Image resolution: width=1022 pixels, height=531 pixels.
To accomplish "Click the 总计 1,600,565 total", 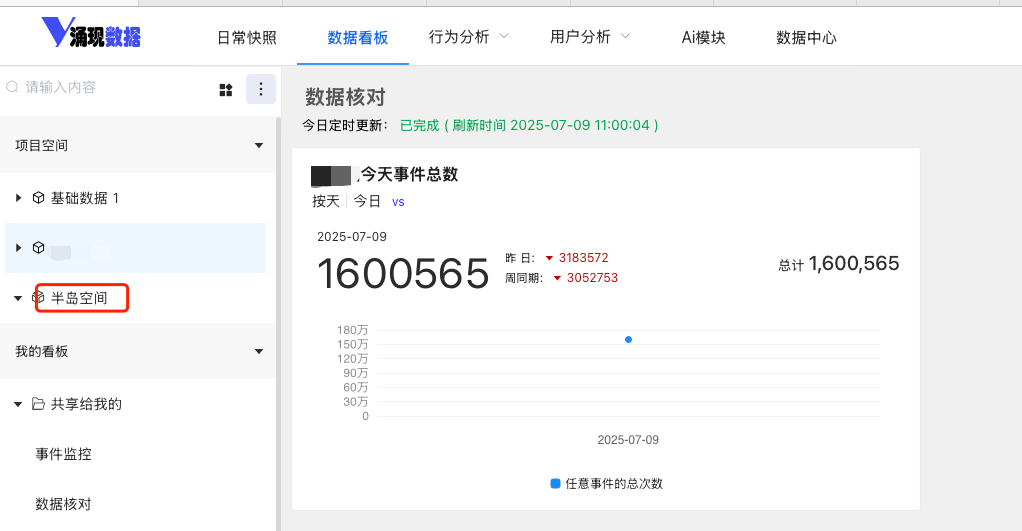I will [x=839, y=264].
